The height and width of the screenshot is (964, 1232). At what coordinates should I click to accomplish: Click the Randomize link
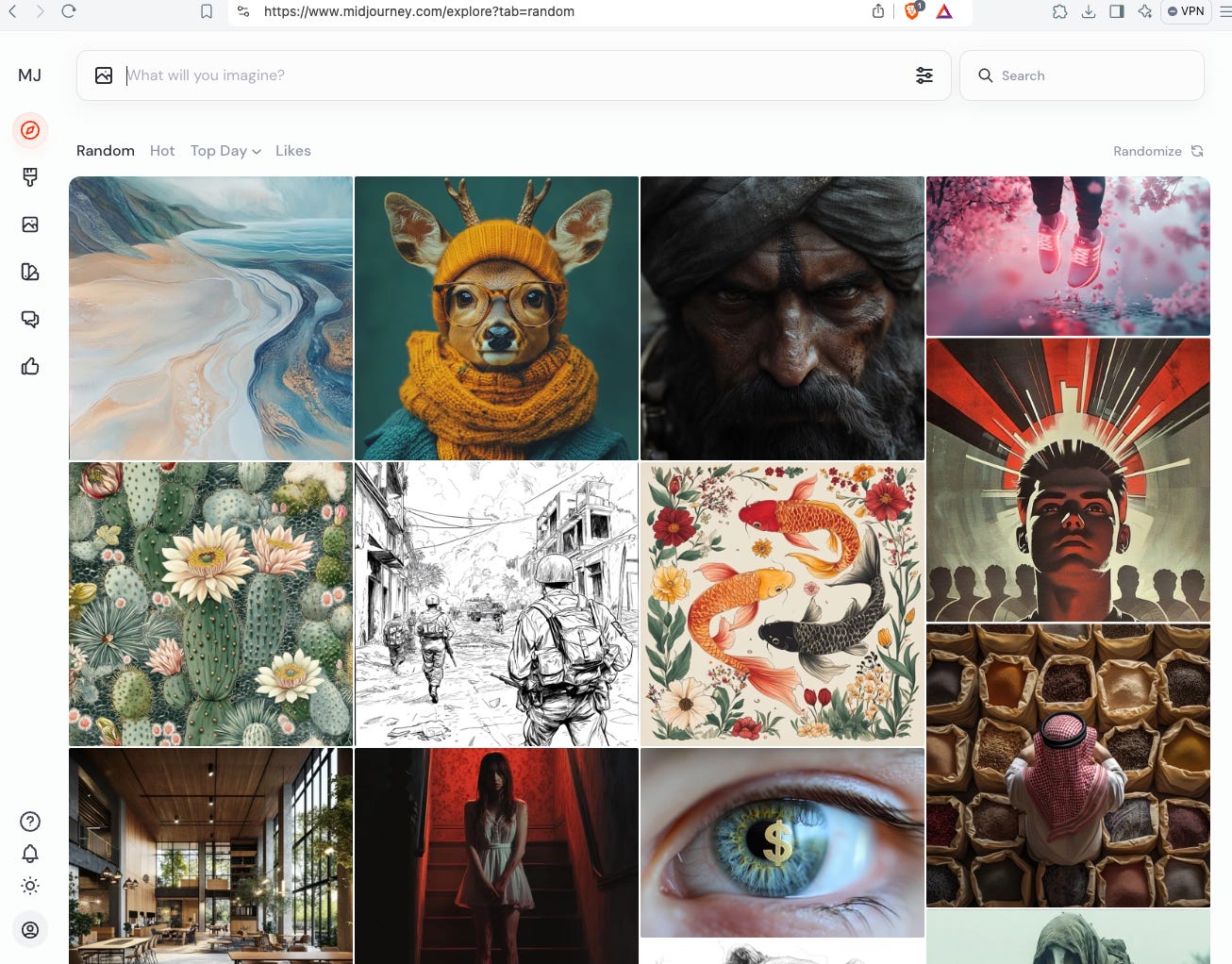click(x=1147, y=151)
